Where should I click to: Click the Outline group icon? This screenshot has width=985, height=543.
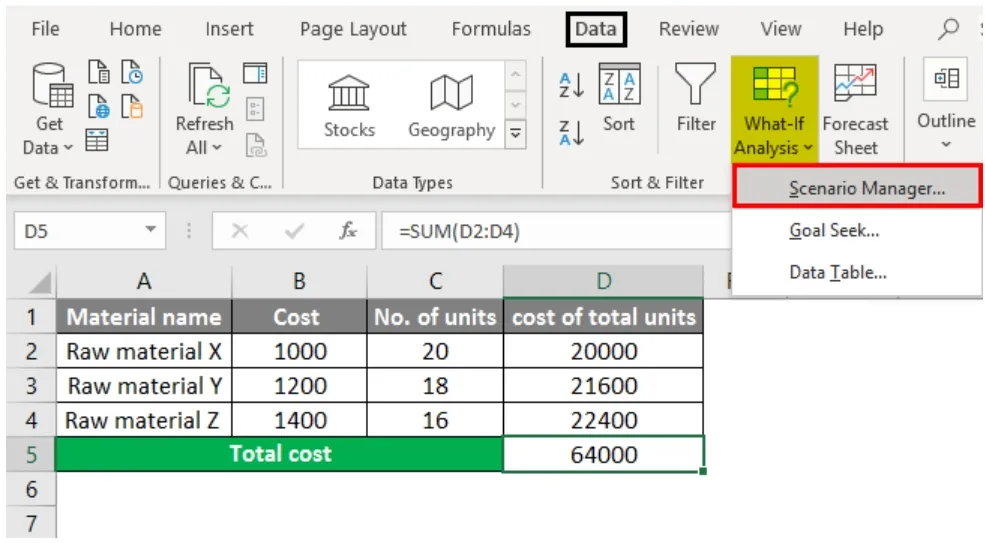point(946,78)
